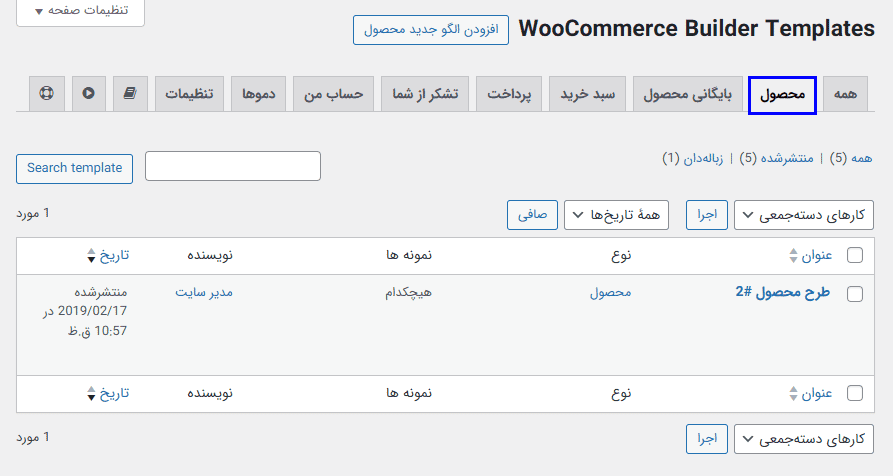This screenshot has height=476, width=893.
Task: Switch to the پرداخت tab
Action: click(509, 93)
